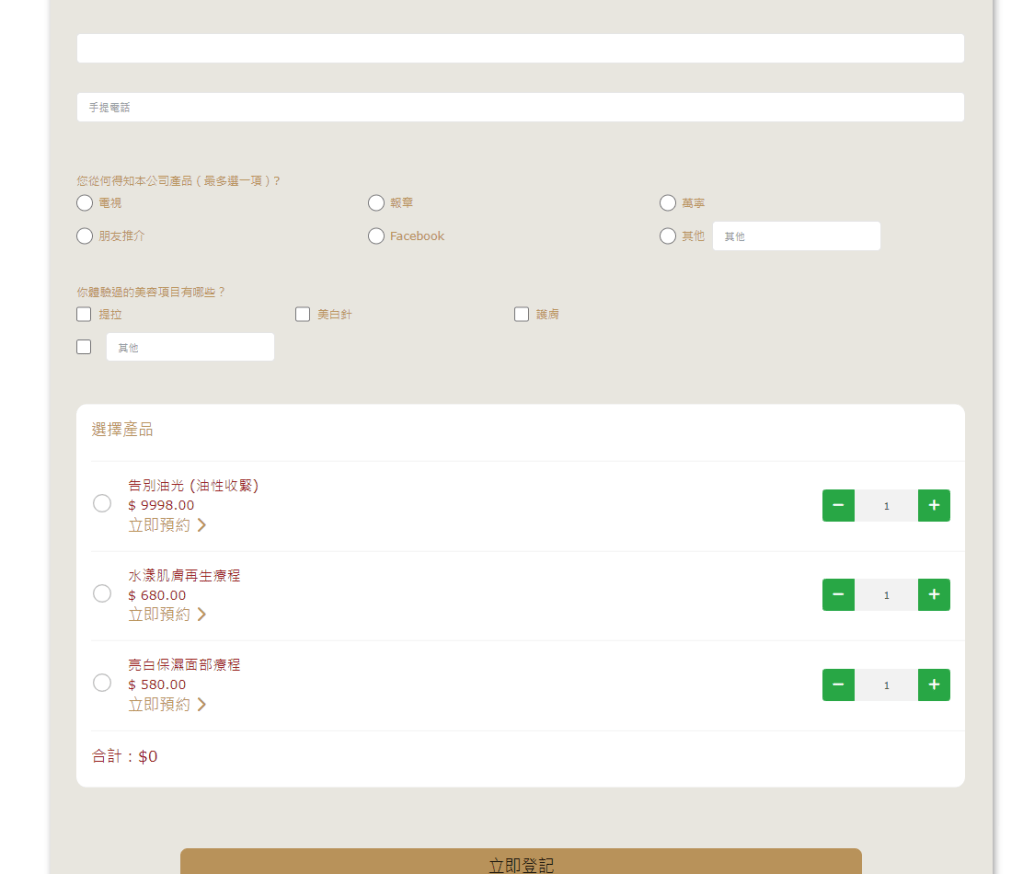1023x874 pixels.
Task: Check the 美白針 checkbox
Action: pyautogui.click(x=303, y=314)
